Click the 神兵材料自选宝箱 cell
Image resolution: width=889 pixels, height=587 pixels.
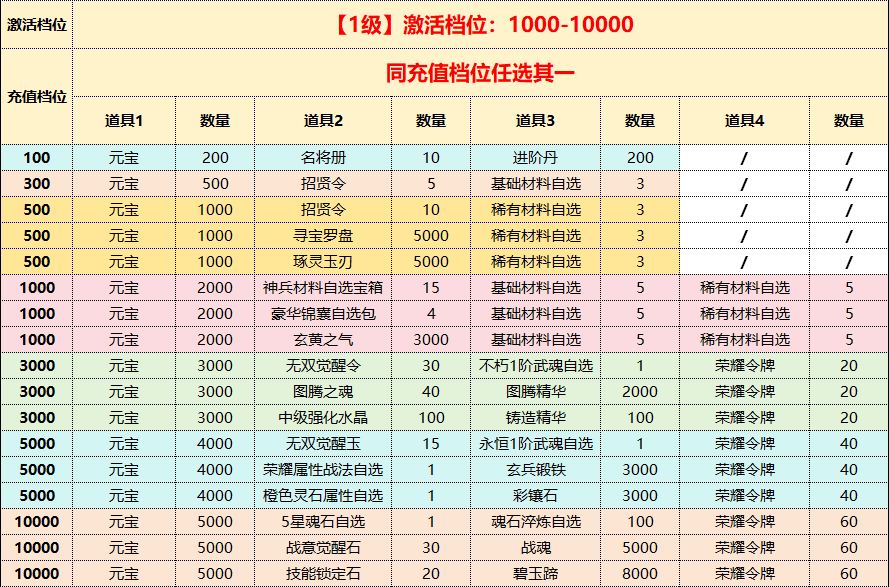click(x=323, y=288)
